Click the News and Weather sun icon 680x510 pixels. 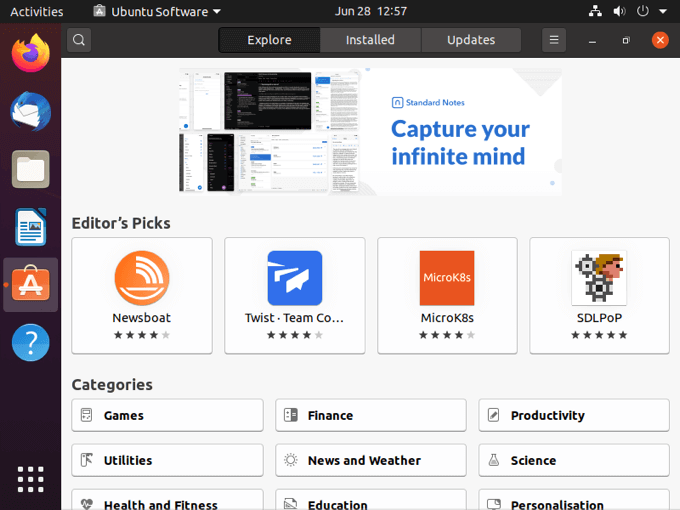pyautogui.click(x=291, y=460)
